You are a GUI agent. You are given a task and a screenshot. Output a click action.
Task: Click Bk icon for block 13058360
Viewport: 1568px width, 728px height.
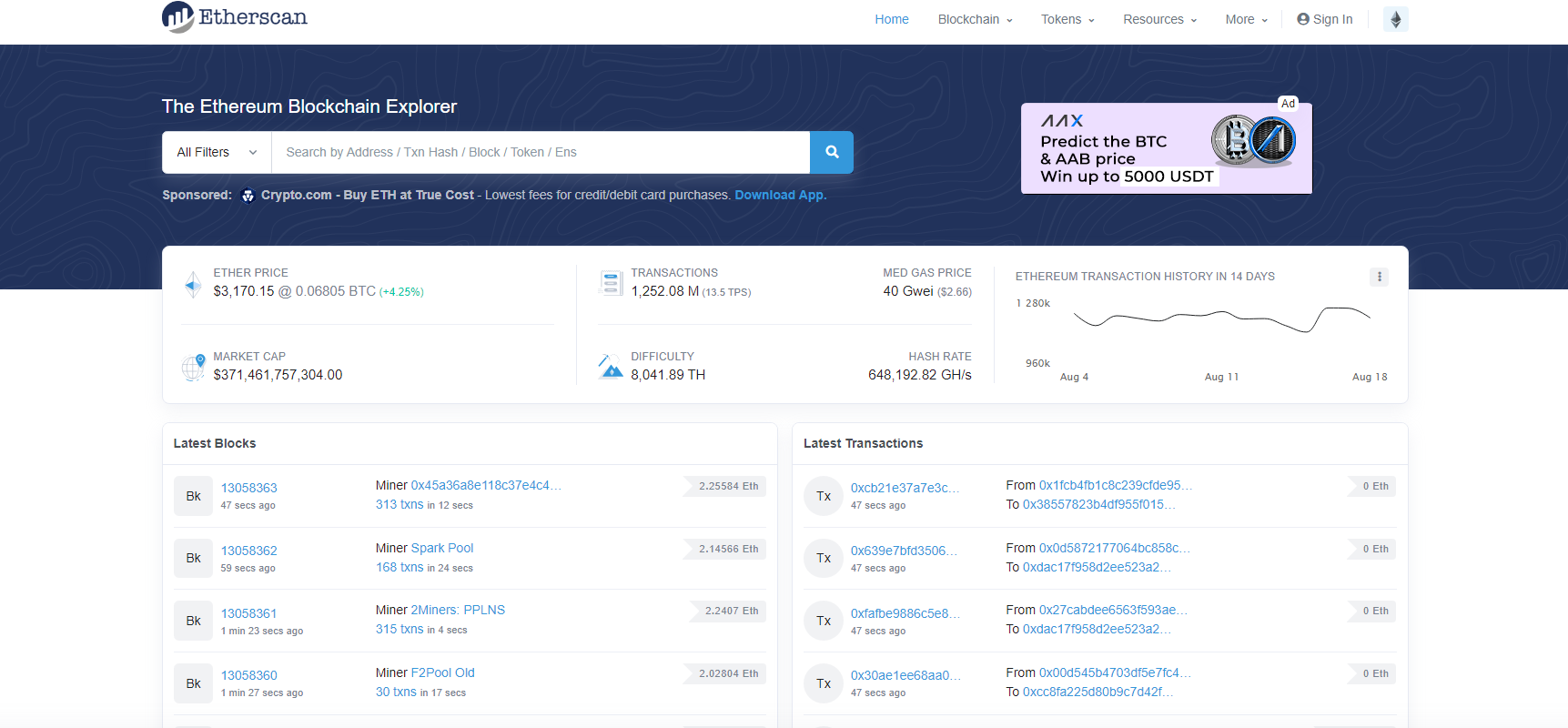coord(193,683)
